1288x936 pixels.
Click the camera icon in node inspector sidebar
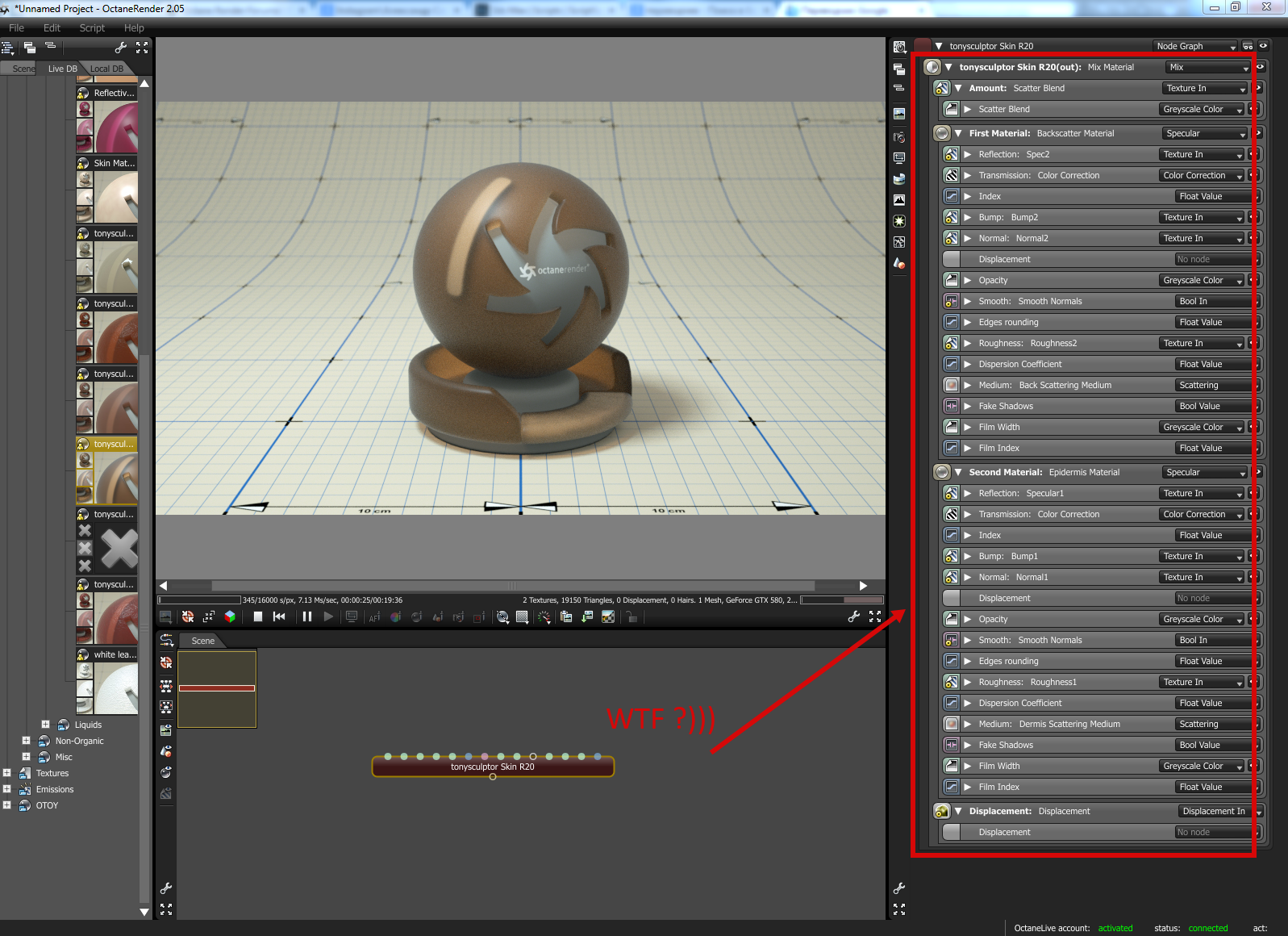click(x=899, y=137)
